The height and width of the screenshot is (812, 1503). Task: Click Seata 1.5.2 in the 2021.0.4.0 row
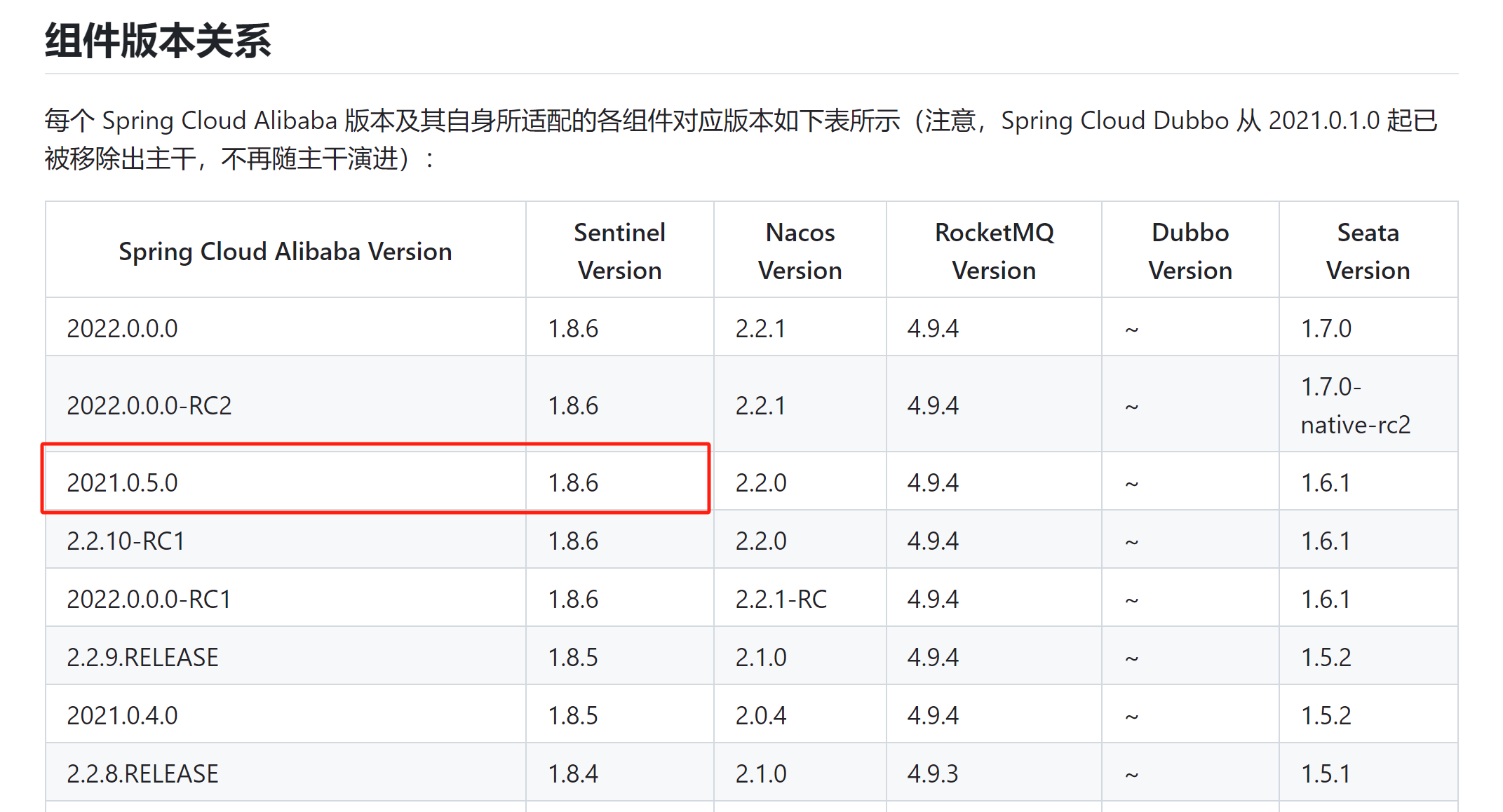(1368, 715)
